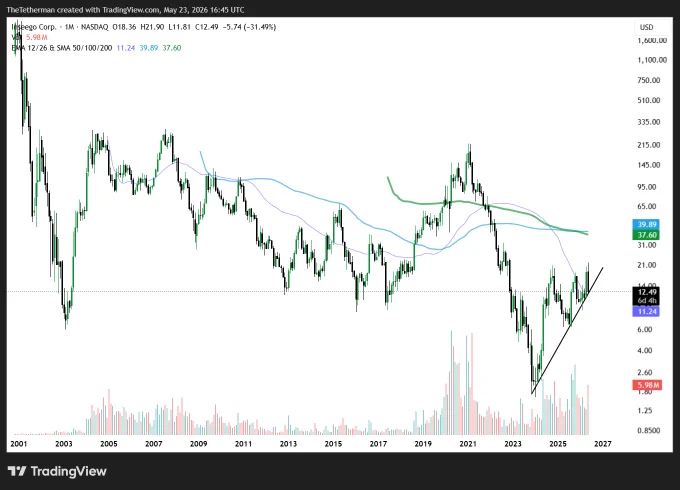This screenshot has width=680, height=490.
Task: Click the 2015 year on time axis
Action: point(333,444)
